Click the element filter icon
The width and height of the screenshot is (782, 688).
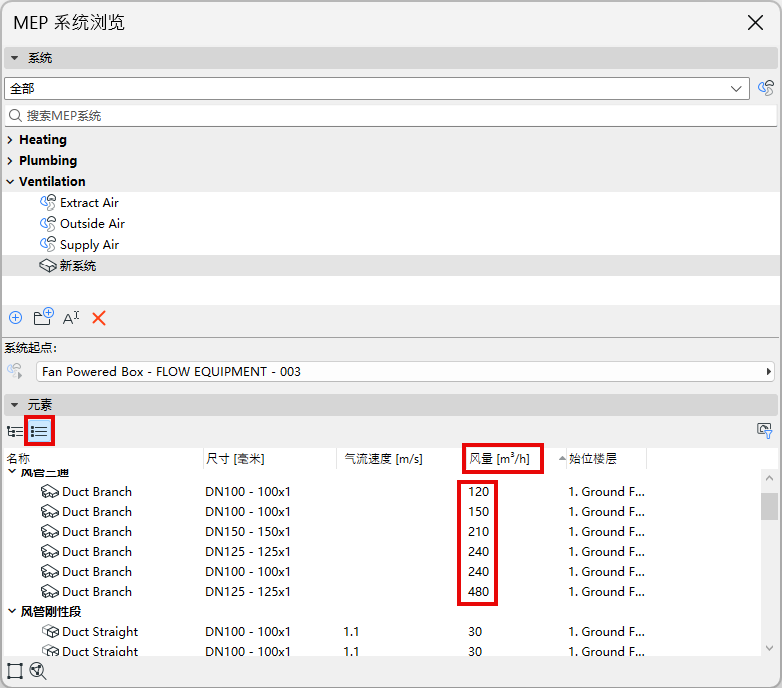[x=765, y=431]
